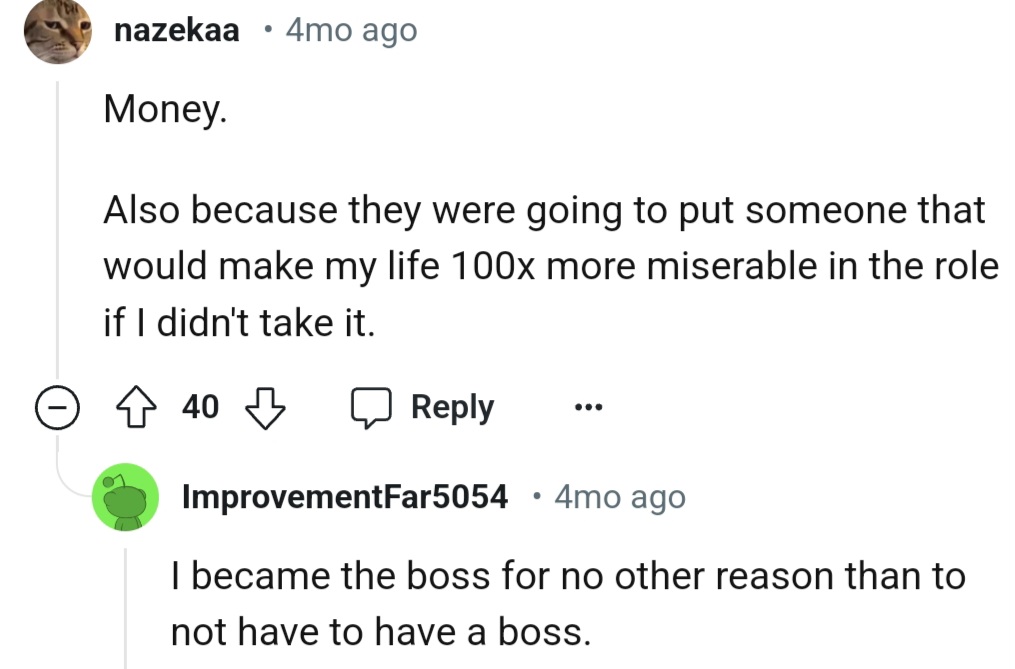Open nazekaa's cat avatar
Image resolution: width=1015 pixels, height=669 pixels.
point(58,31)
